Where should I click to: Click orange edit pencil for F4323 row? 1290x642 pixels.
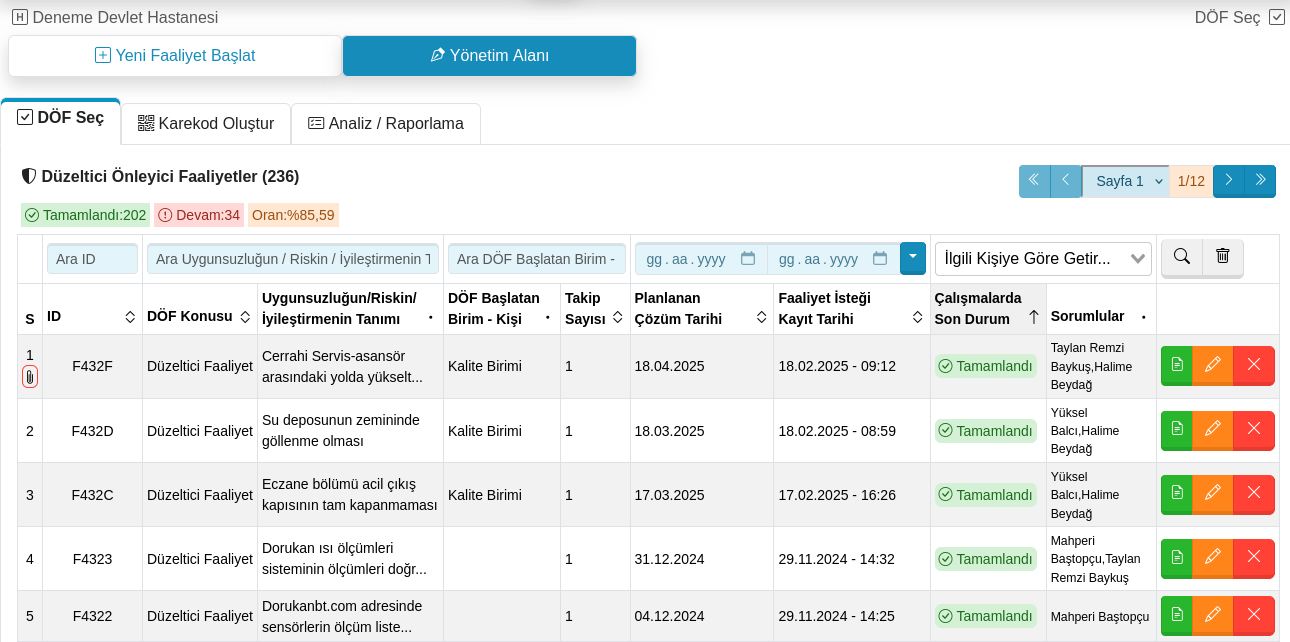click(1213, 557)
